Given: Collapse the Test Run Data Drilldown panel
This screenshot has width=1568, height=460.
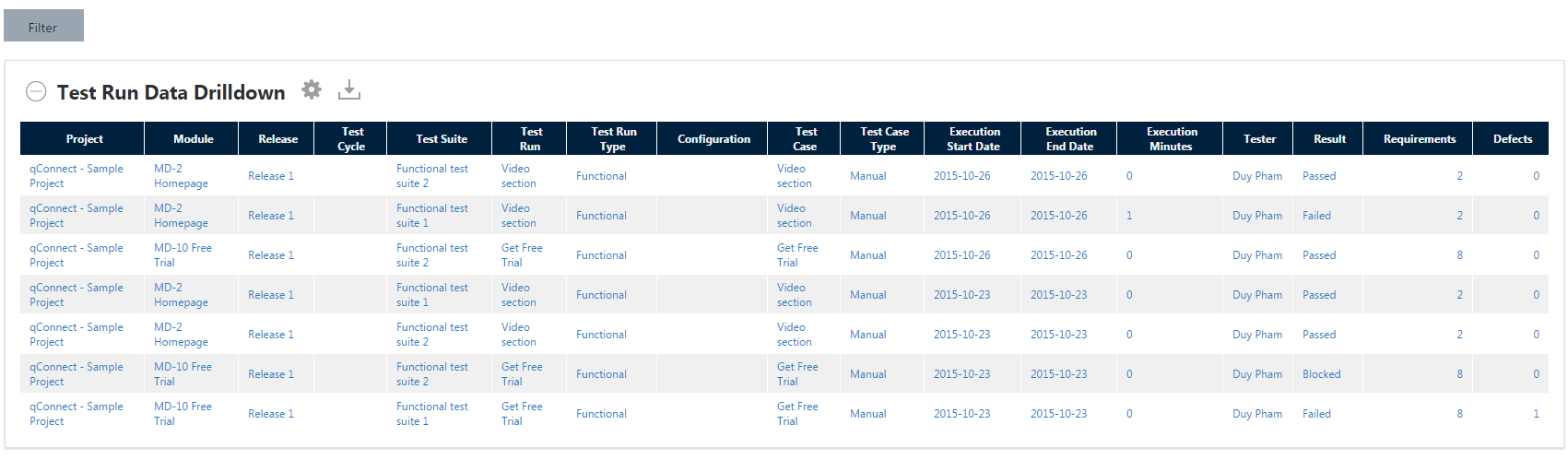Looking at the screenshot, I should click(x=36, y=91).
